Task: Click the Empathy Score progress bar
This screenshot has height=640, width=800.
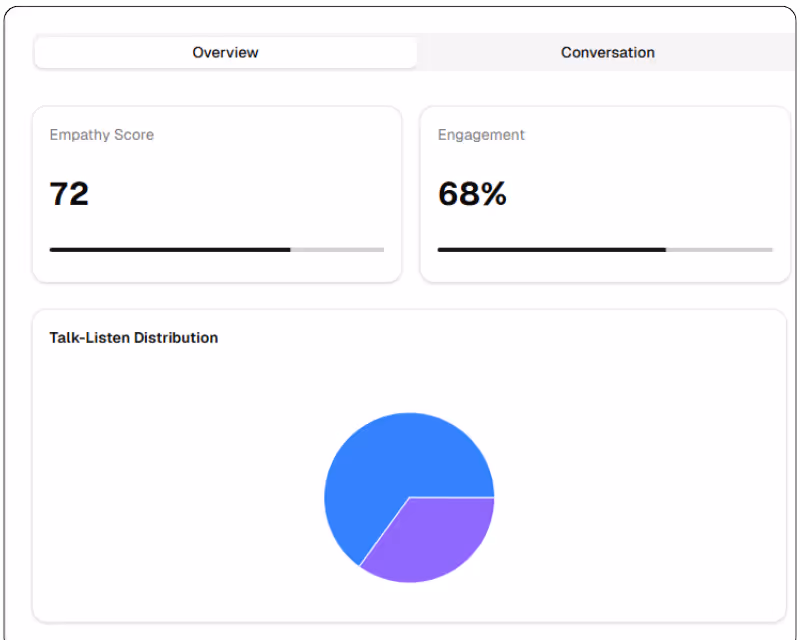Action: coord(216,249)
